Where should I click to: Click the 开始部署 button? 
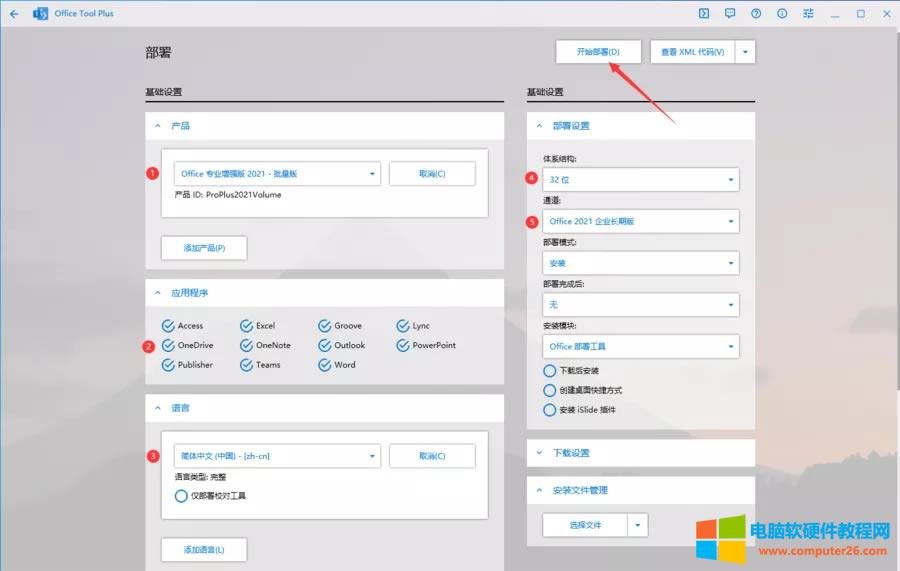(x=598, y=52)
